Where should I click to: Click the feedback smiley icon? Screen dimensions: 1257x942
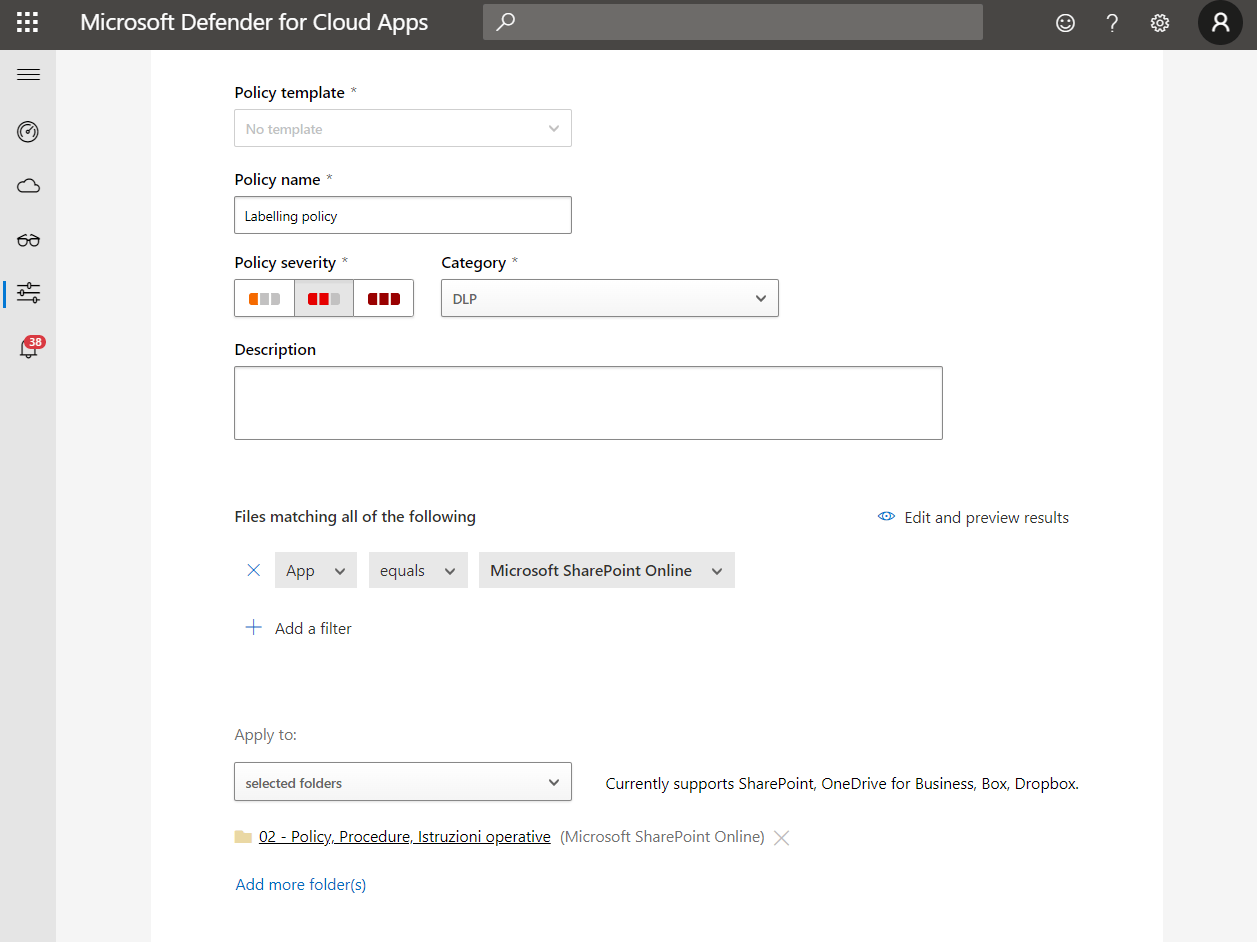pyautogui.click(x=1065, y=23)
